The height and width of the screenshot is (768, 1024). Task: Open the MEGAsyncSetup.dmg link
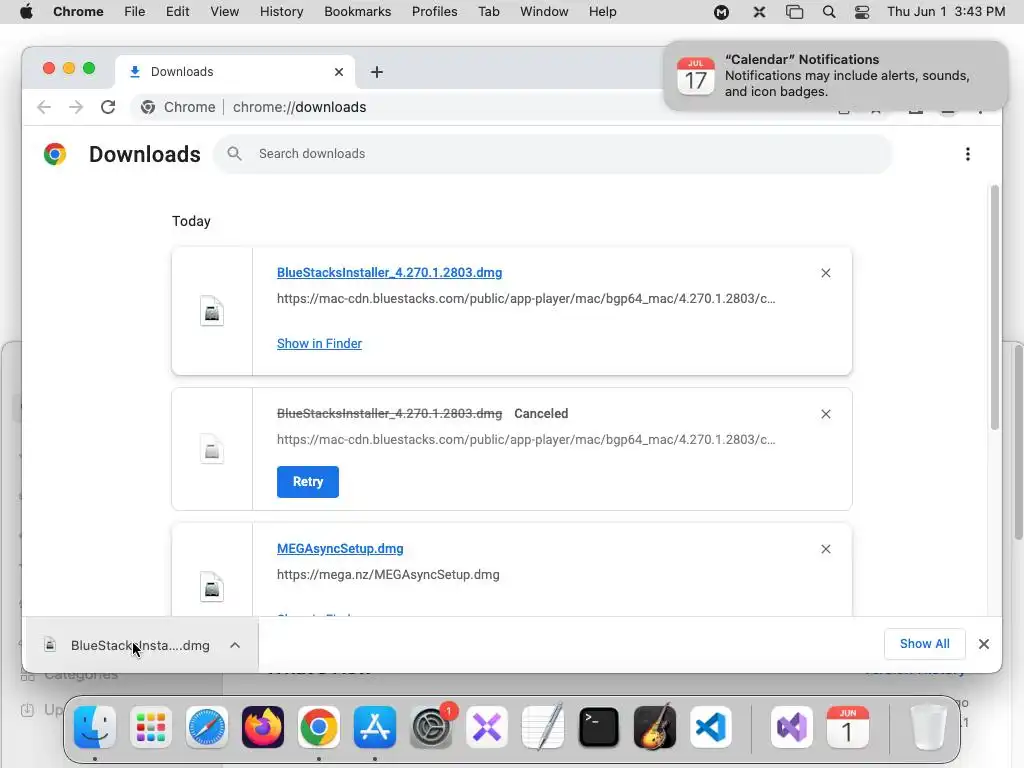click(340, 549)
